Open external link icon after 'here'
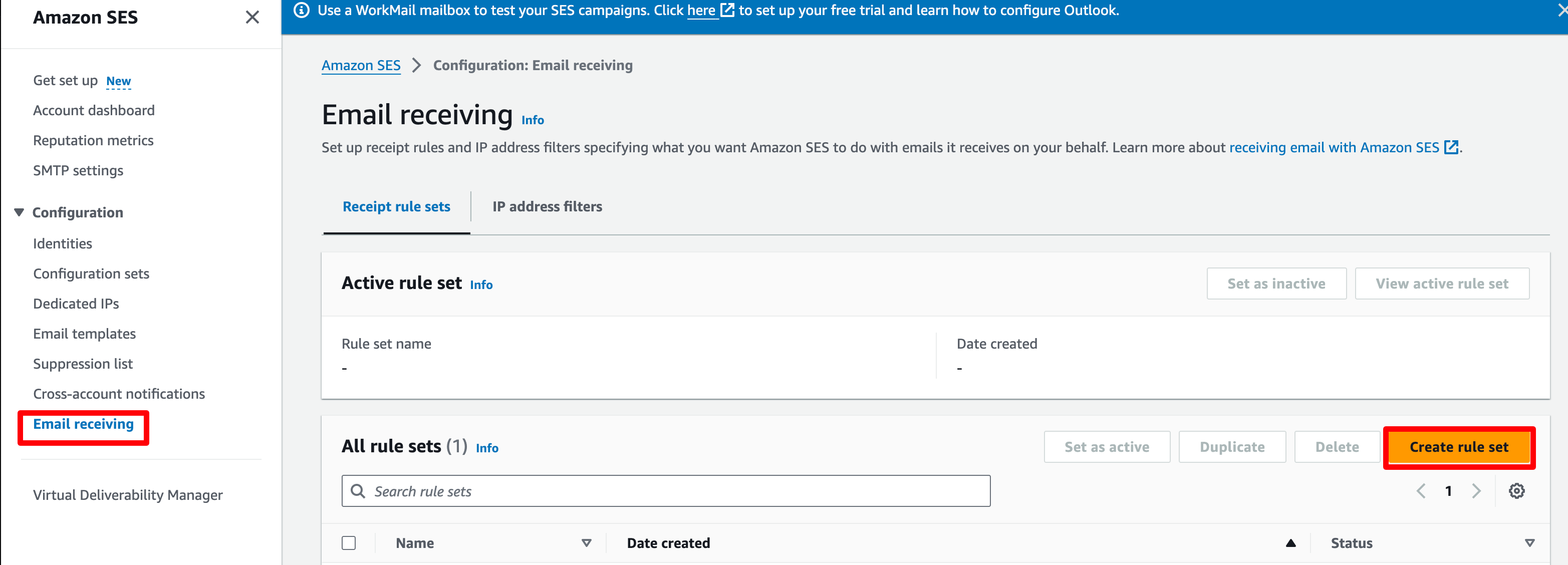This screenshot has width=1568, height=565. point(727,11)
